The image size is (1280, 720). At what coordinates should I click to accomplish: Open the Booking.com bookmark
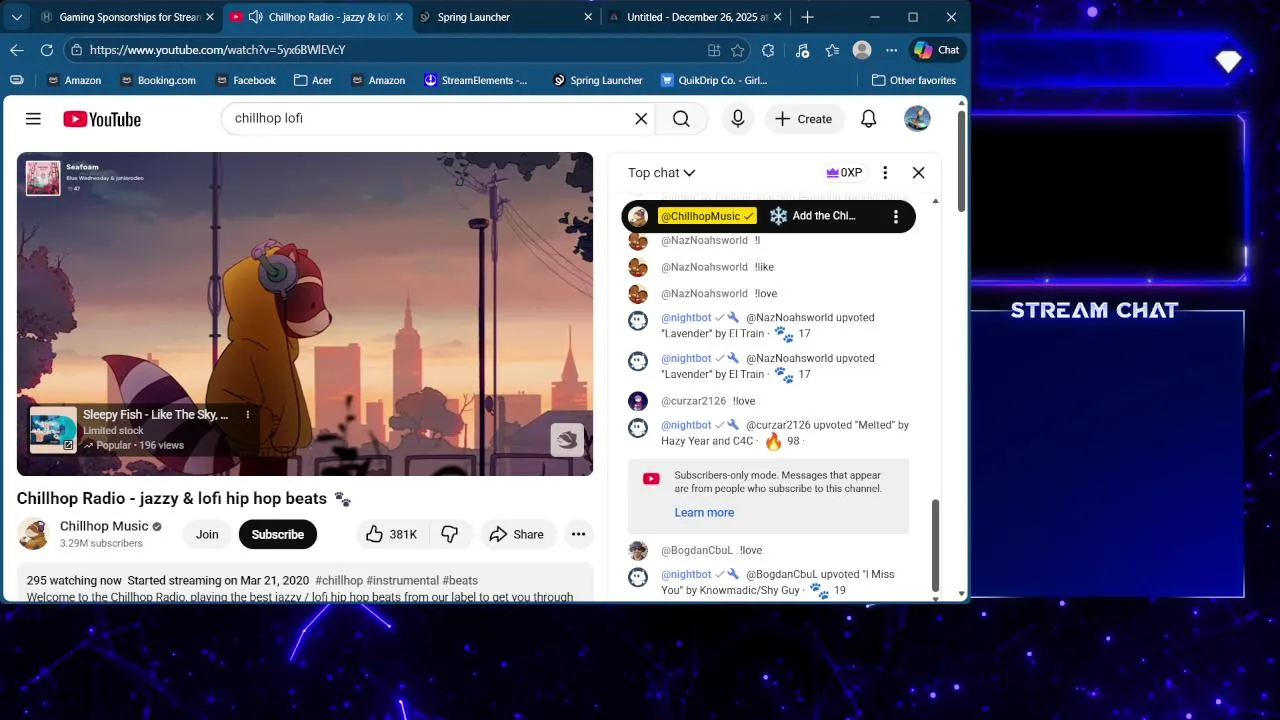click(x=158, y=80)
